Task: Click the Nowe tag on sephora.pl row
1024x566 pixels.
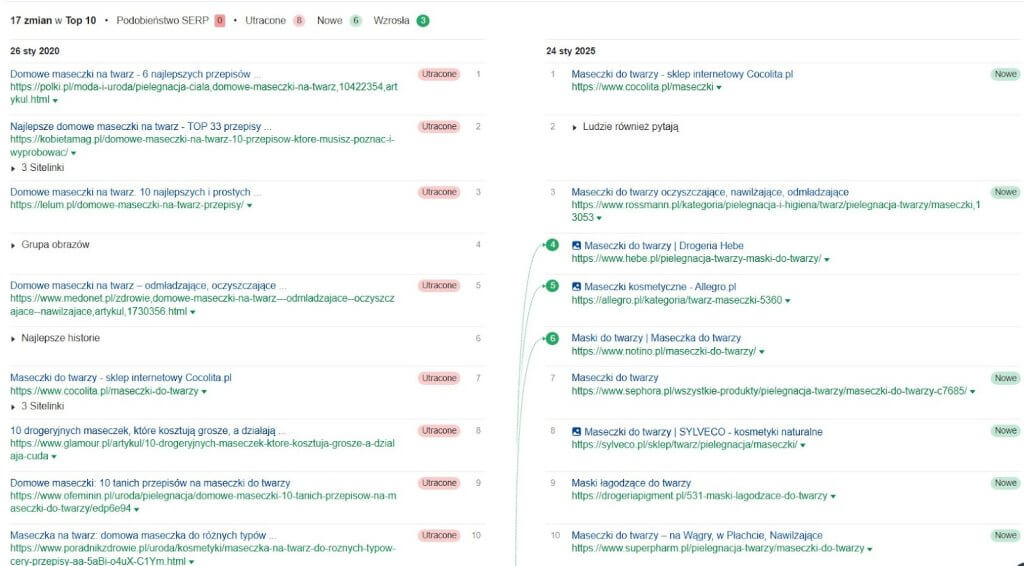Action: 1006,378
